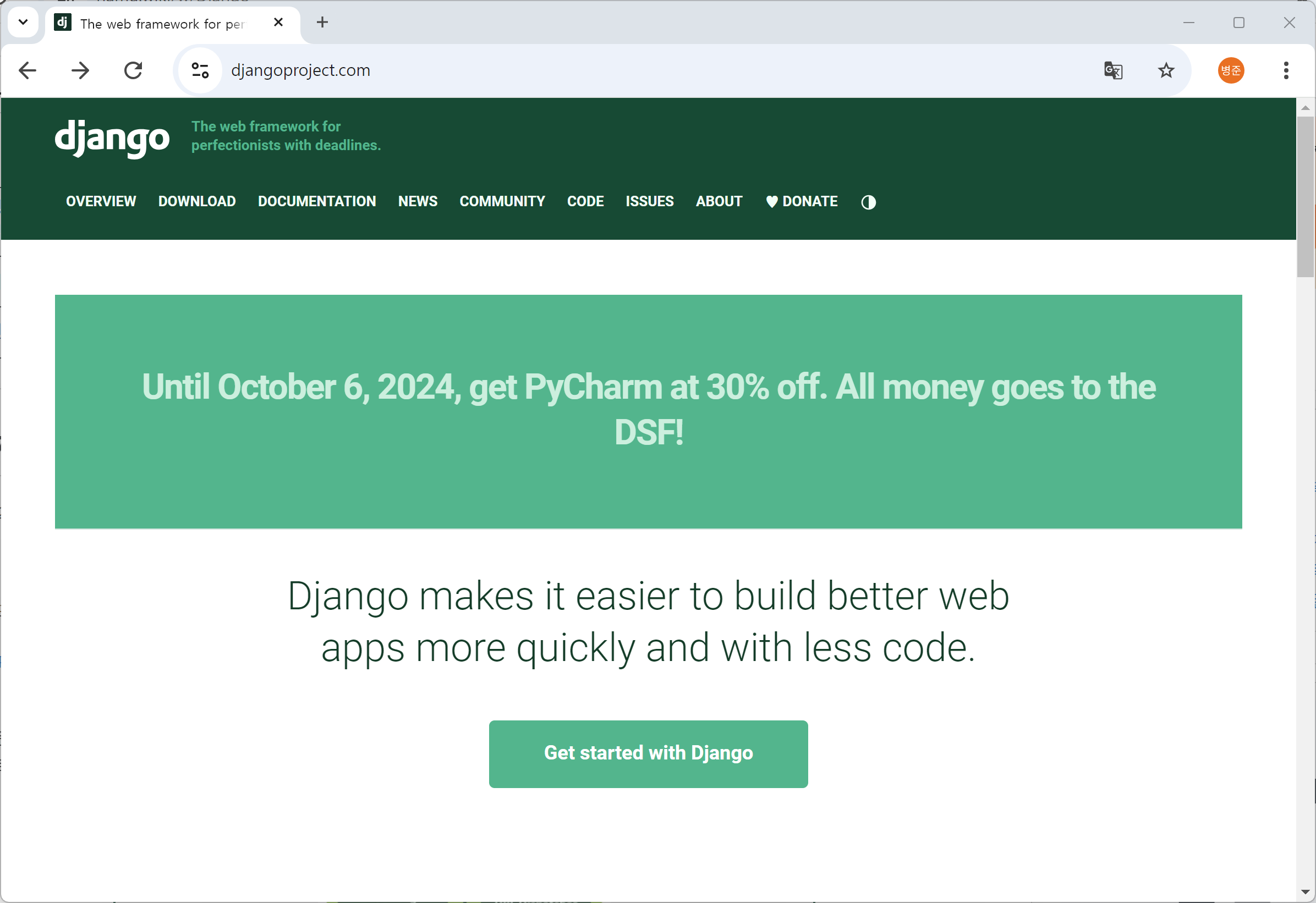1316x903 pixels.
Task: Bookmark this page with the star icon
Action: point(1165,71)
